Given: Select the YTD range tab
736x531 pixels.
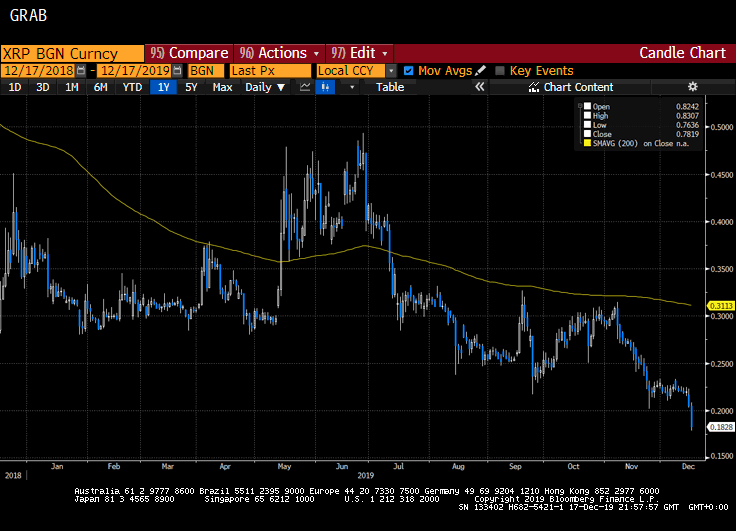Looking at the screenshot, I should point(132,87).
